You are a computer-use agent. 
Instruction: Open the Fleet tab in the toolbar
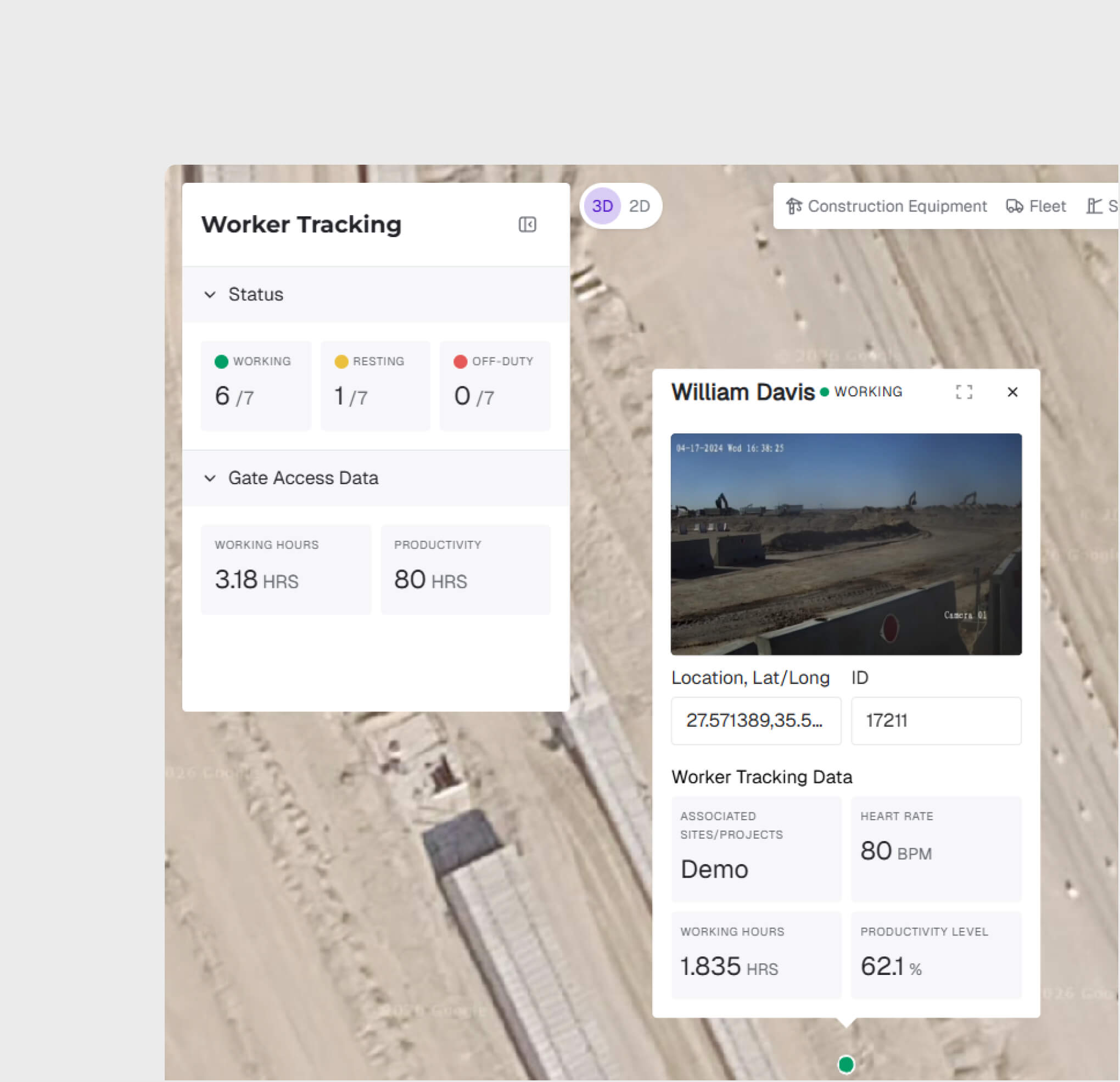(1035, 206)
